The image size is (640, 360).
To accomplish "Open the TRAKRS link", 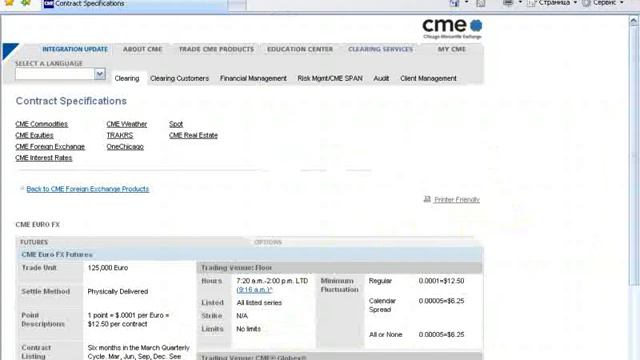I will (x=120, y=136).
